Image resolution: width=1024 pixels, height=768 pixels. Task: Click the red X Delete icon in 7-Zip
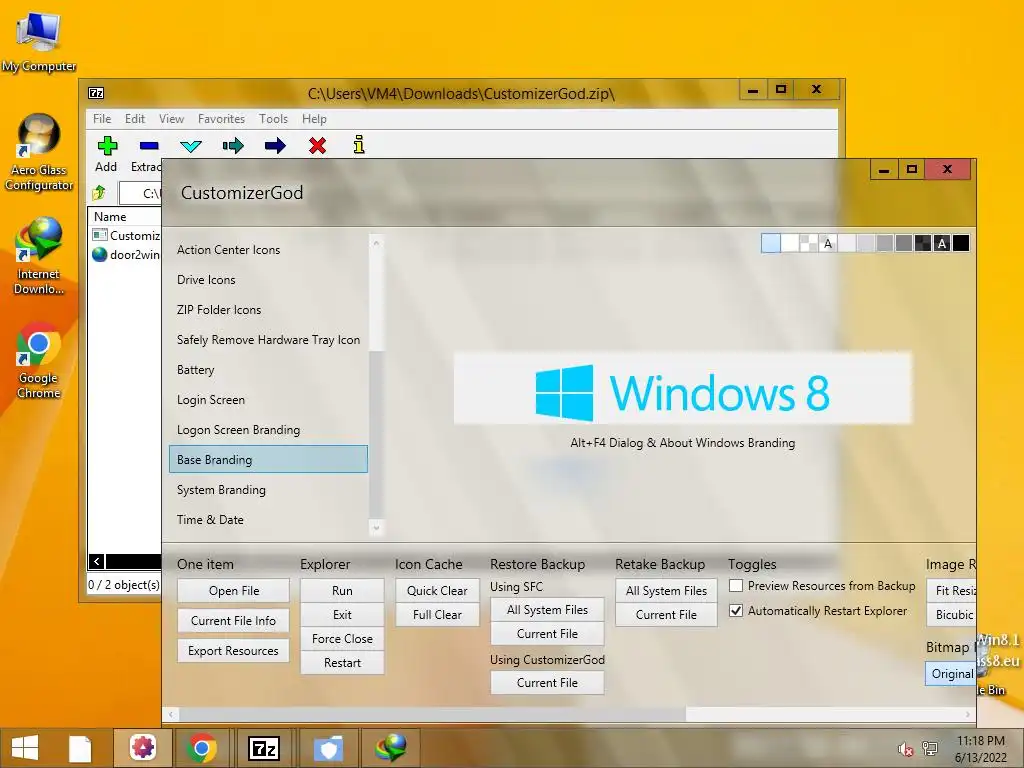317,145
